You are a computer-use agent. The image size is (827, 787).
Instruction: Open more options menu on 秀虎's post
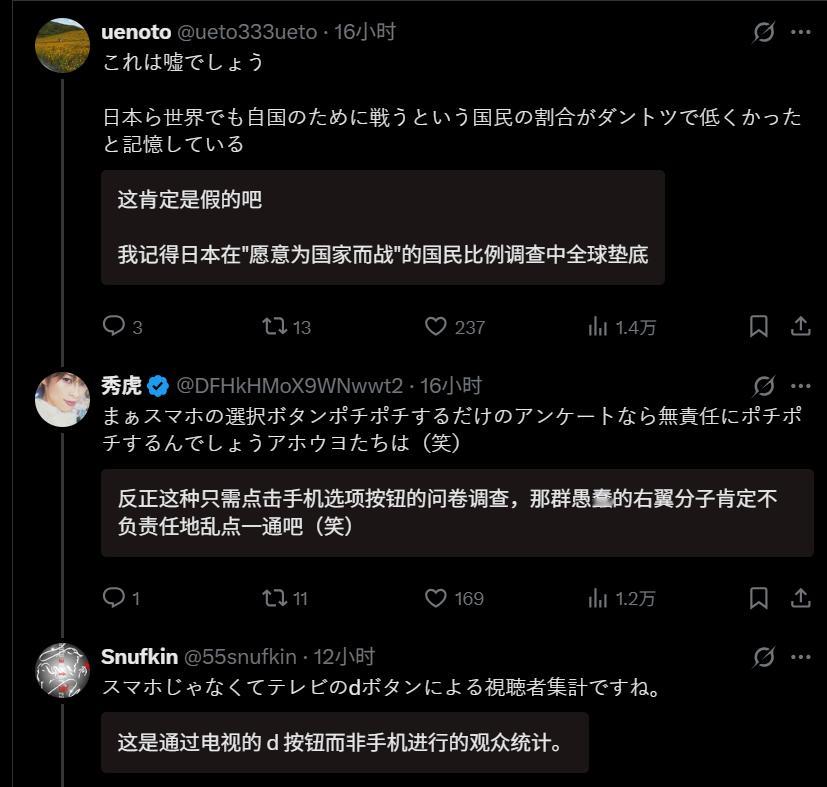[801, 386]
